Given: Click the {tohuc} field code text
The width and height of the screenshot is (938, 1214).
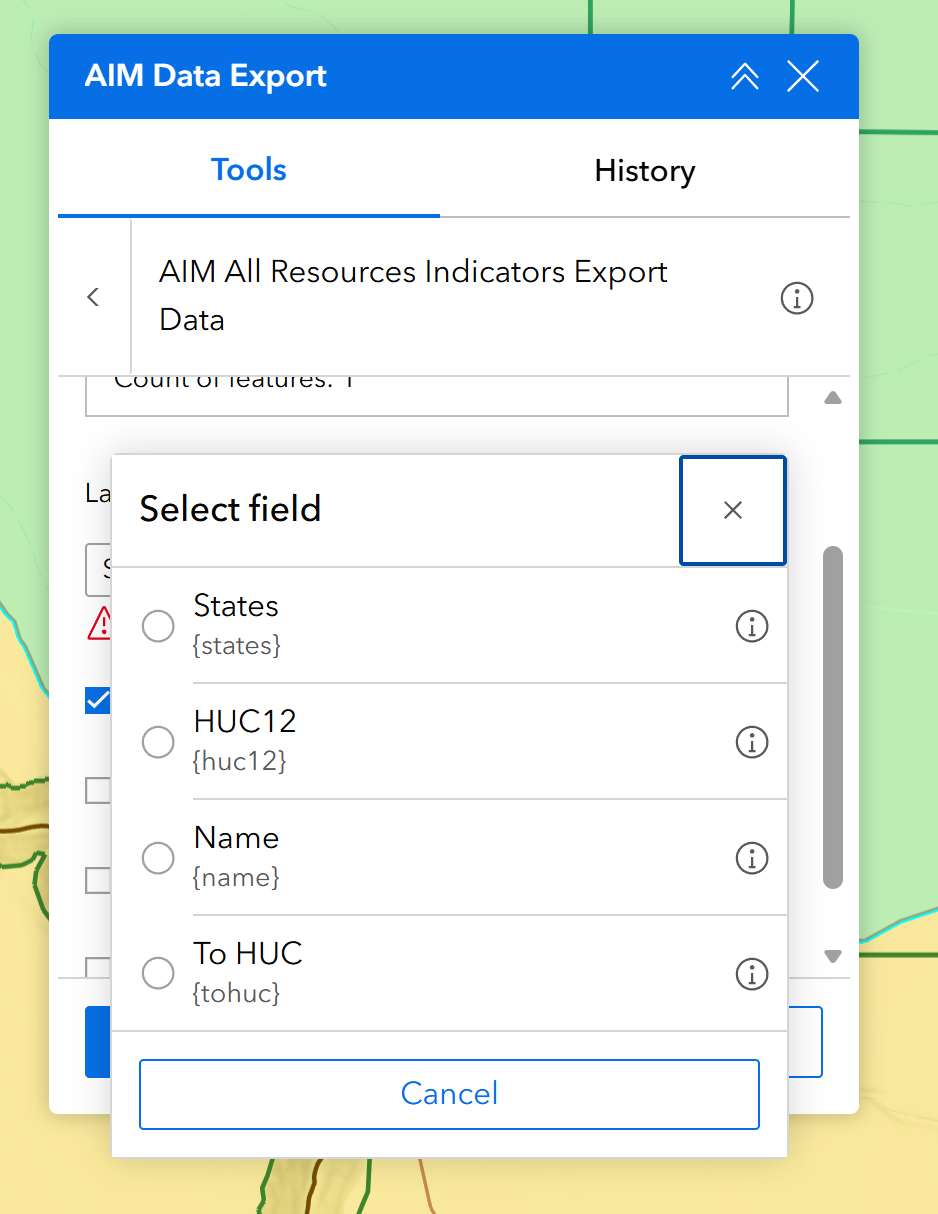Looking at the screenshot, I should (x=236, y=994).
